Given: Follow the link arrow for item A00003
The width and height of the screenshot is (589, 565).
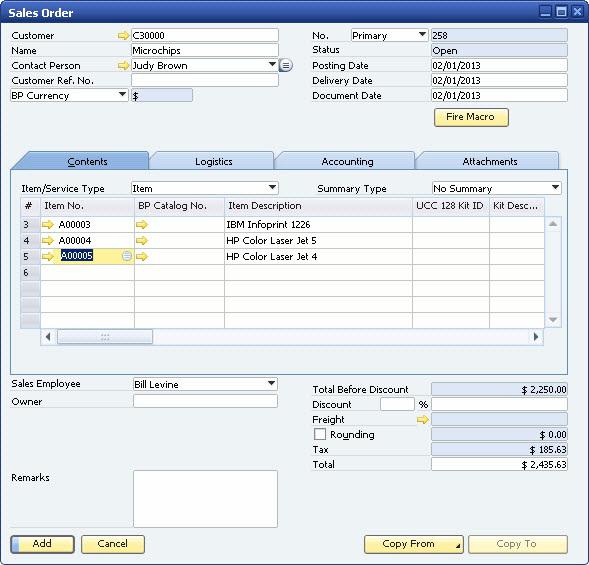Looking at the screenshot, I should tap(48, 225).
